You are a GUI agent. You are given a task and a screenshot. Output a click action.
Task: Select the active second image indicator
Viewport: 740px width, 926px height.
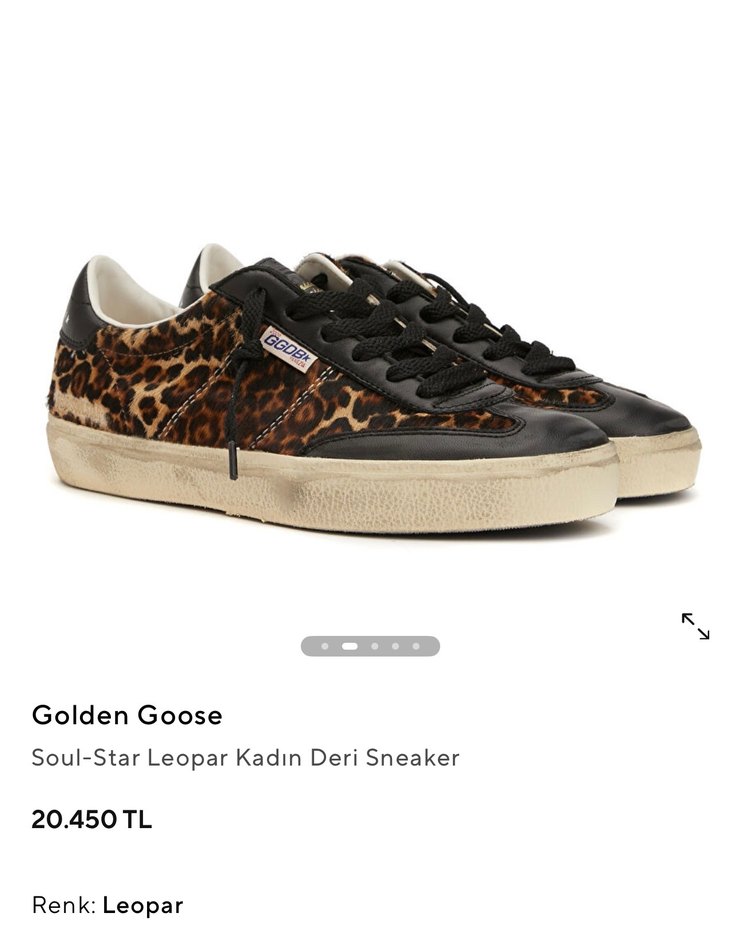(350, 646)
